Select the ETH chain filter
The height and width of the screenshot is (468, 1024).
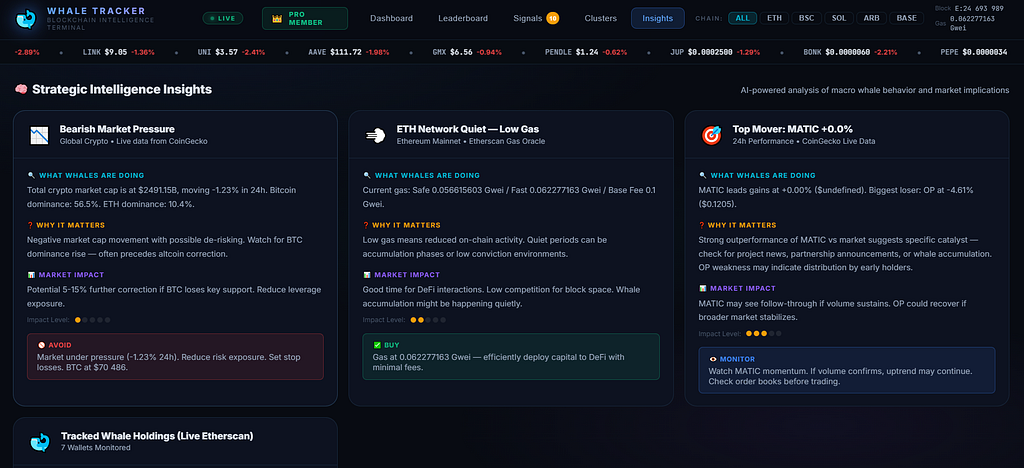coord(774,18)
